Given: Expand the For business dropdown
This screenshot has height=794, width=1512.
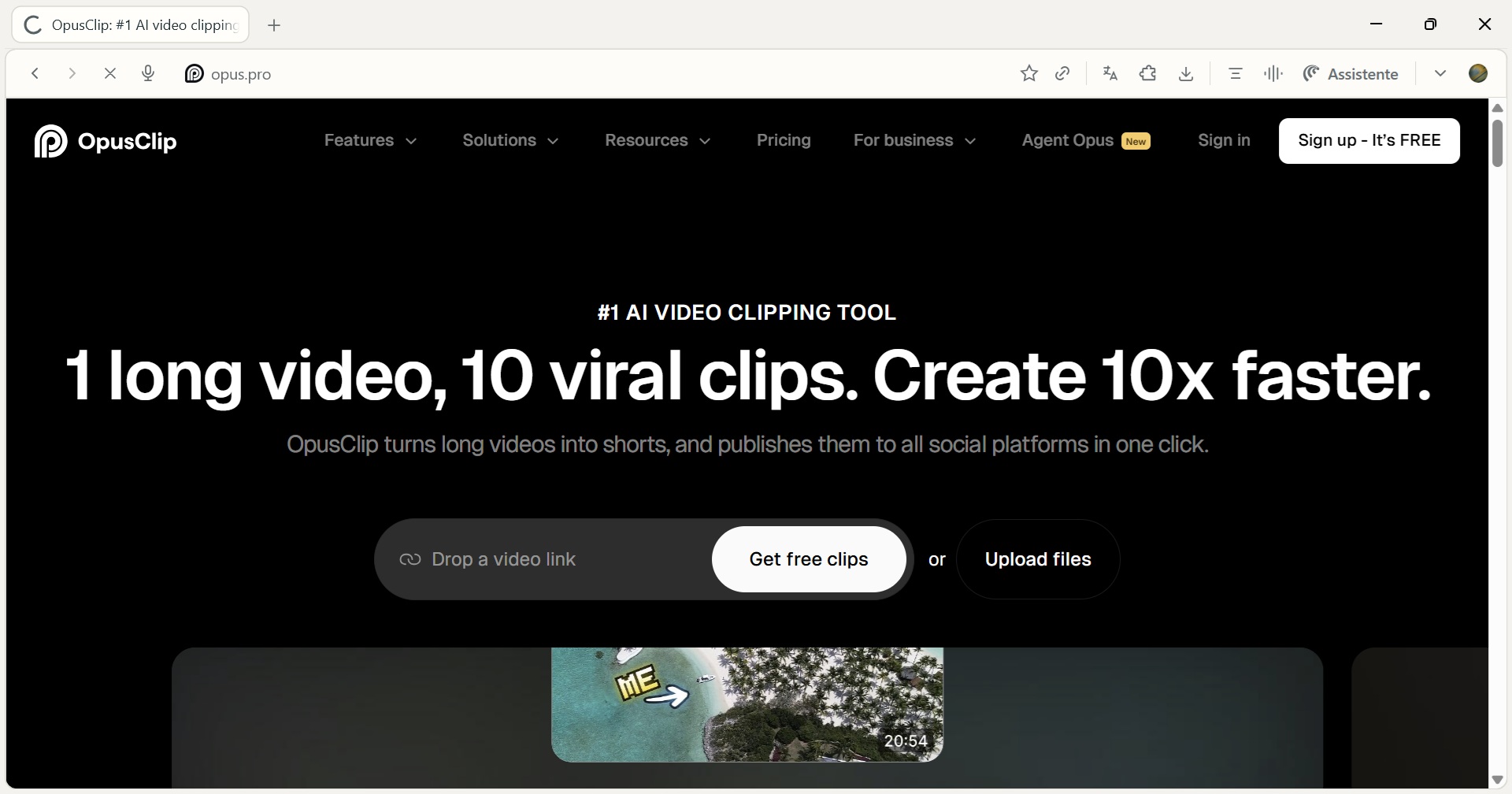Looking at the screenshot, I should 914,141.
